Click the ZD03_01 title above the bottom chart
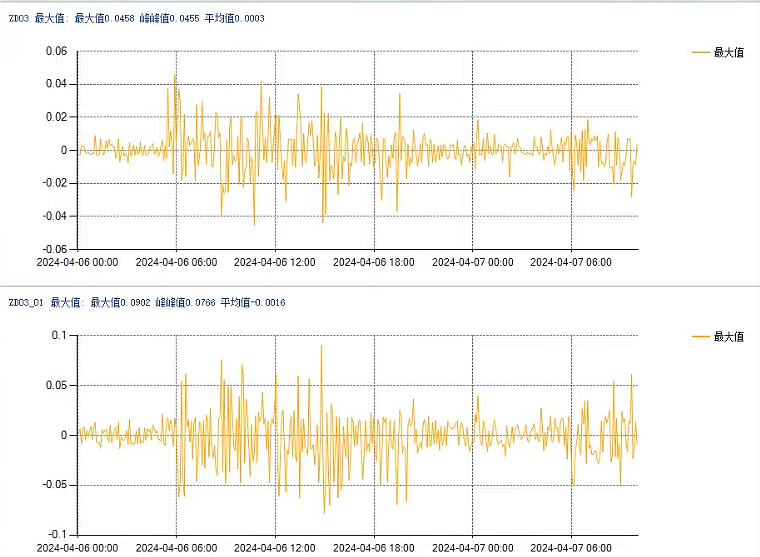This screenshot has width=760, height=557. (x=25, y=302)
